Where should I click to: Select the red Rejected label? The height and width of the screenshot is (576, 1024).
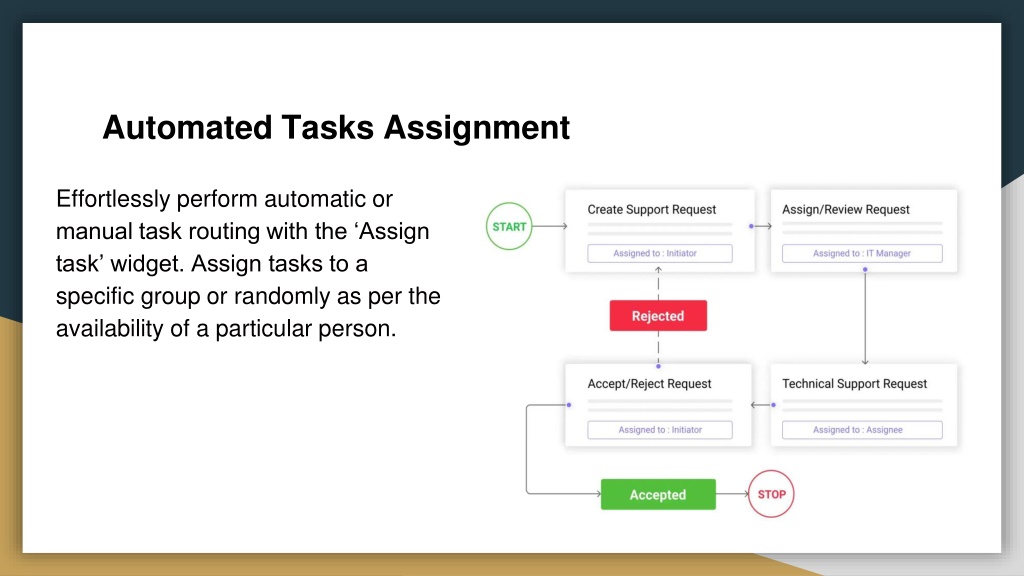pyautogui.click(x=658, y=315)
